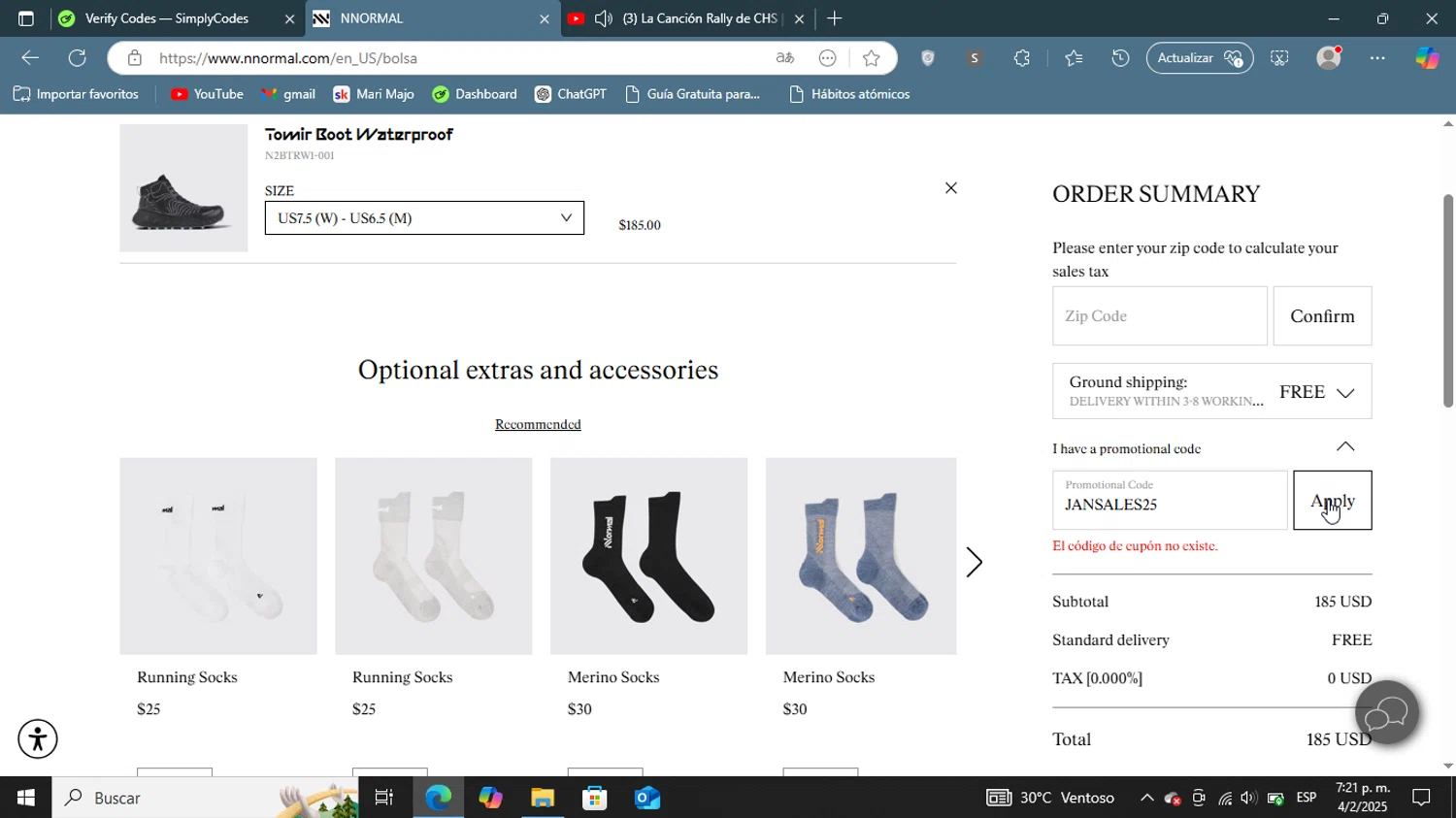Image resolution: width=1456 pixels, height=818 pixels.
Task: Reload the page with the refresh icon
Action: [78, 58]
